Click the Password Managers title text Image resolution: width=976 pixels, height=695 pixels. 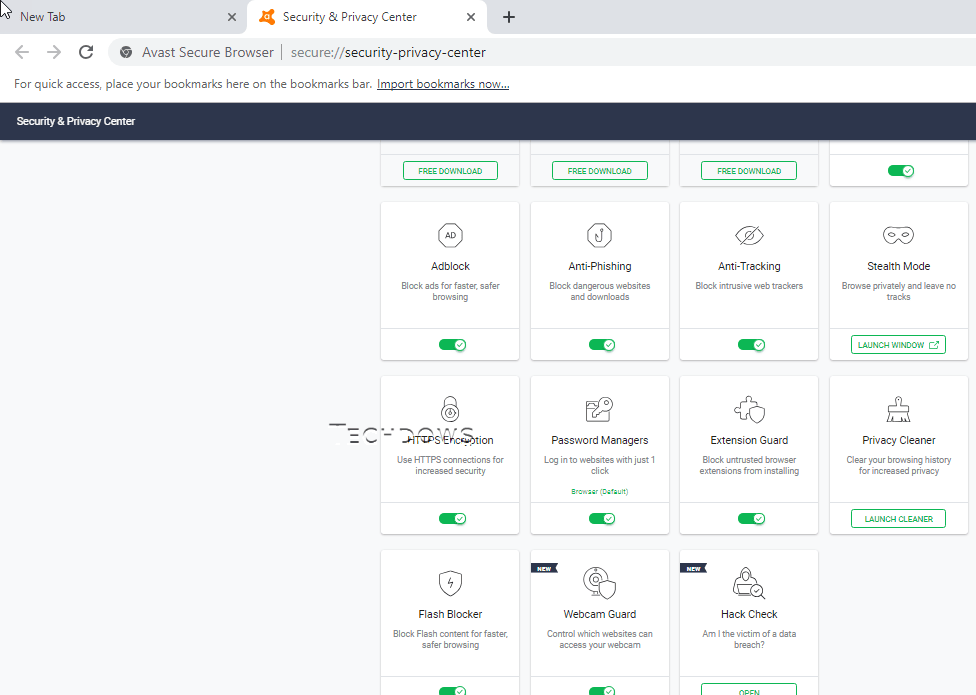click(x=599, y=440)
